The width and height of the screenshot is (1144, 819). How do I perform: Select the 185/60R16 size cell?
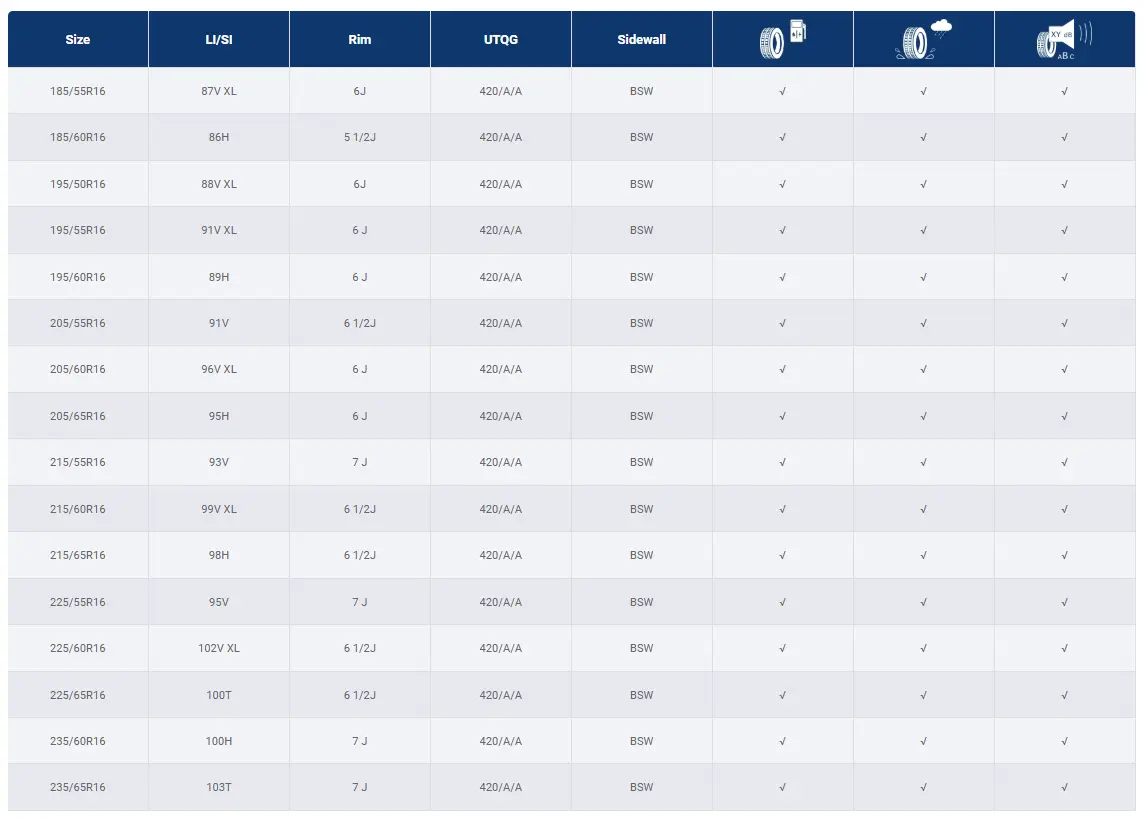[x=78, y=137]
